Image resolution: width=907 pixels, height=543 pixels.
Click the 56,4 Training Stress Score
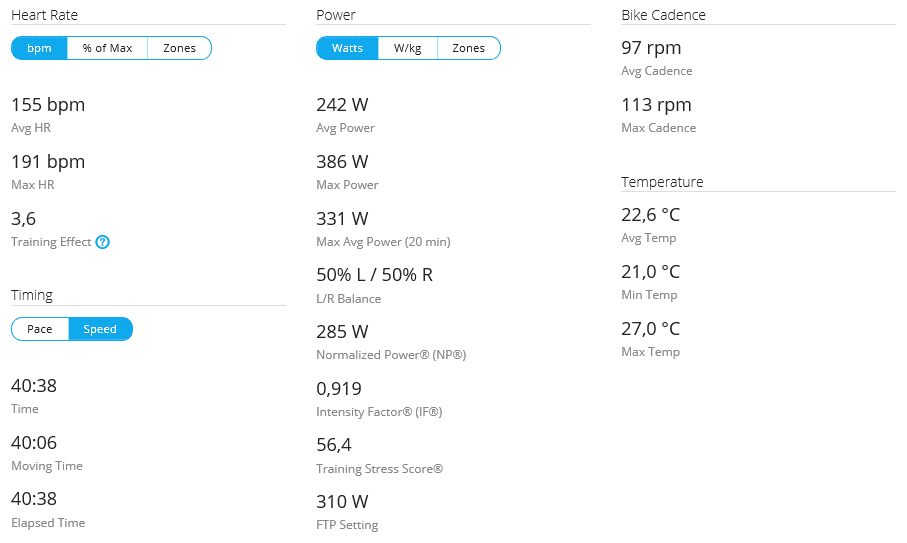click(x=334, y=445)
